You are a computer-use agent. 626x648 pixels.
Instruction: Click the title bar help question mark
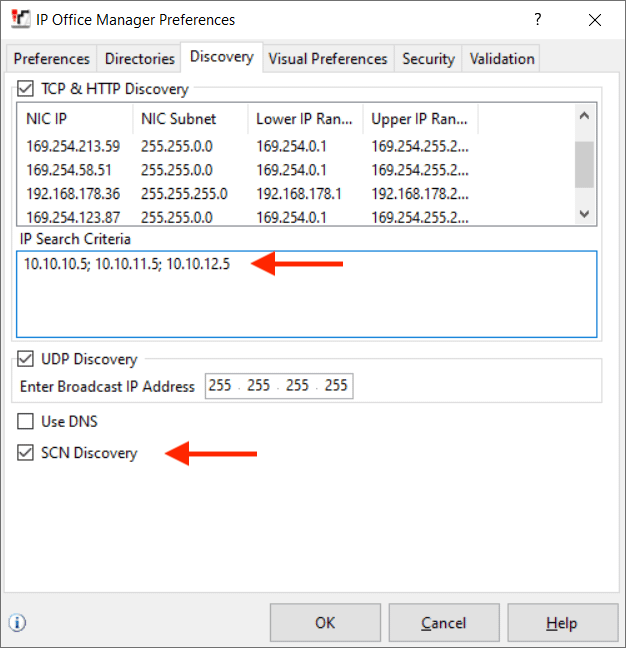537,19
